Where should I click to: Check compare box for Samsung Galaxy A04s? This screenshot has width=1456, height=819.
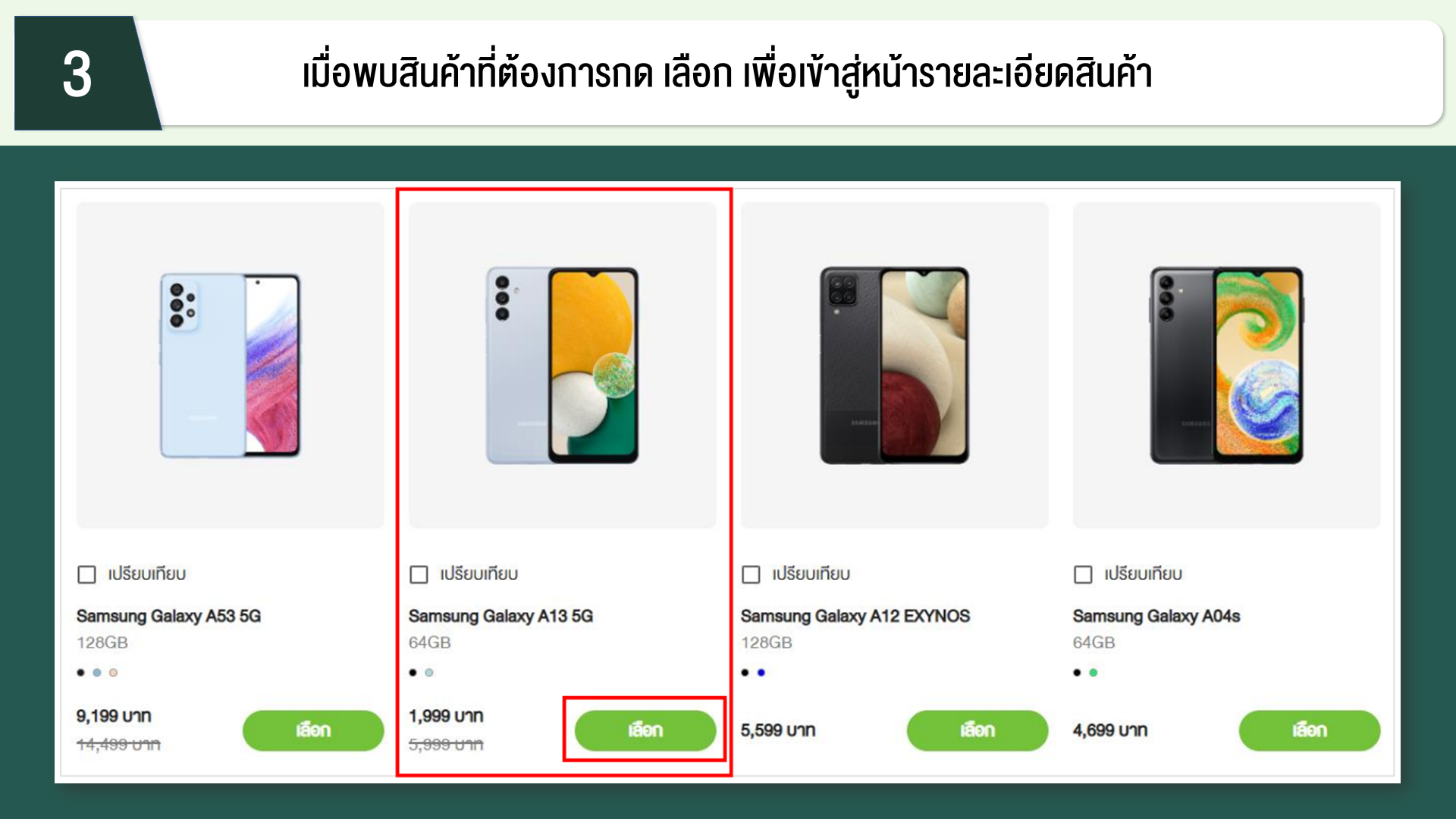(x=1084, y=574)
